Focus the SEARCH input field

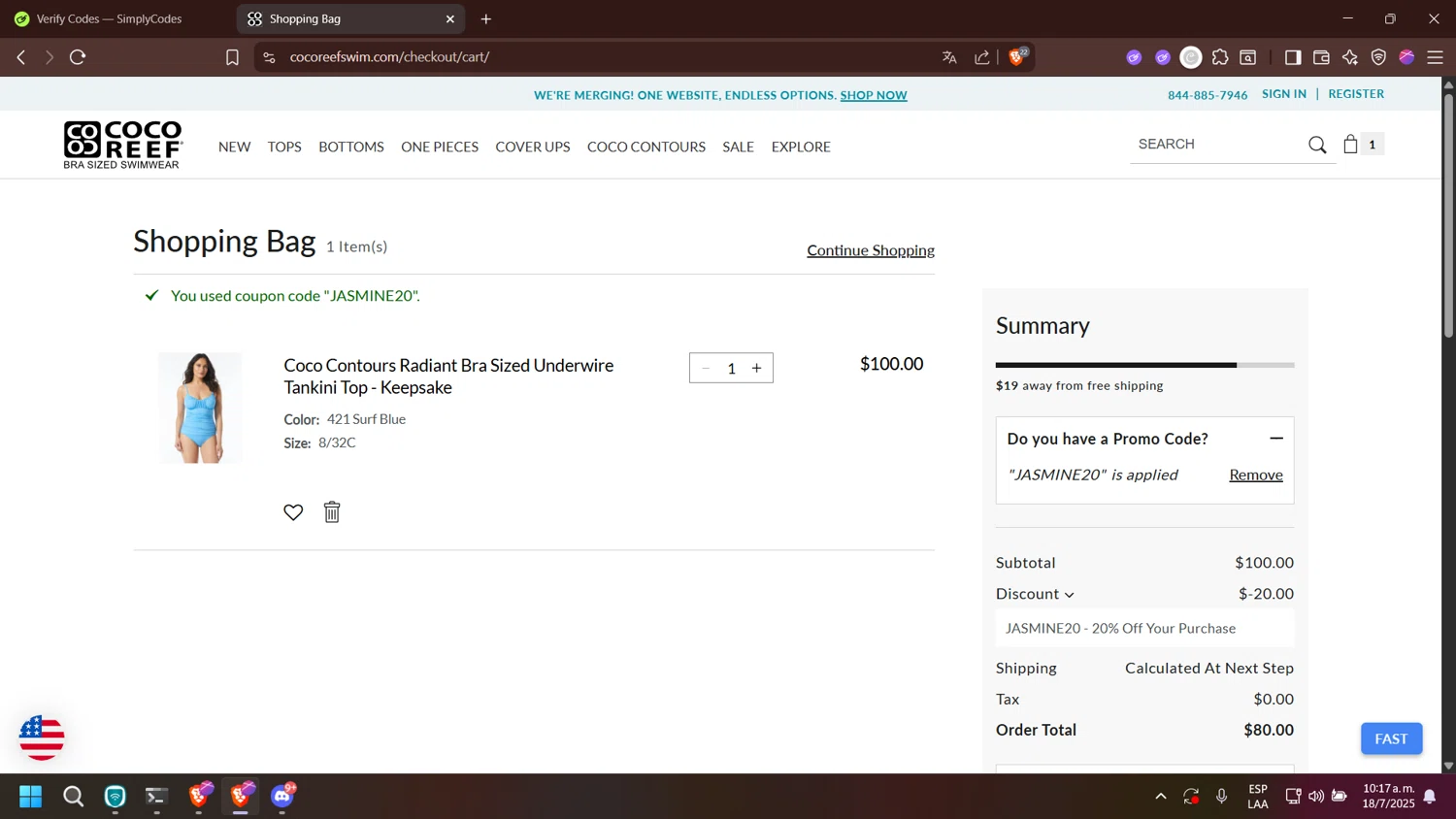pos(1218,145)
